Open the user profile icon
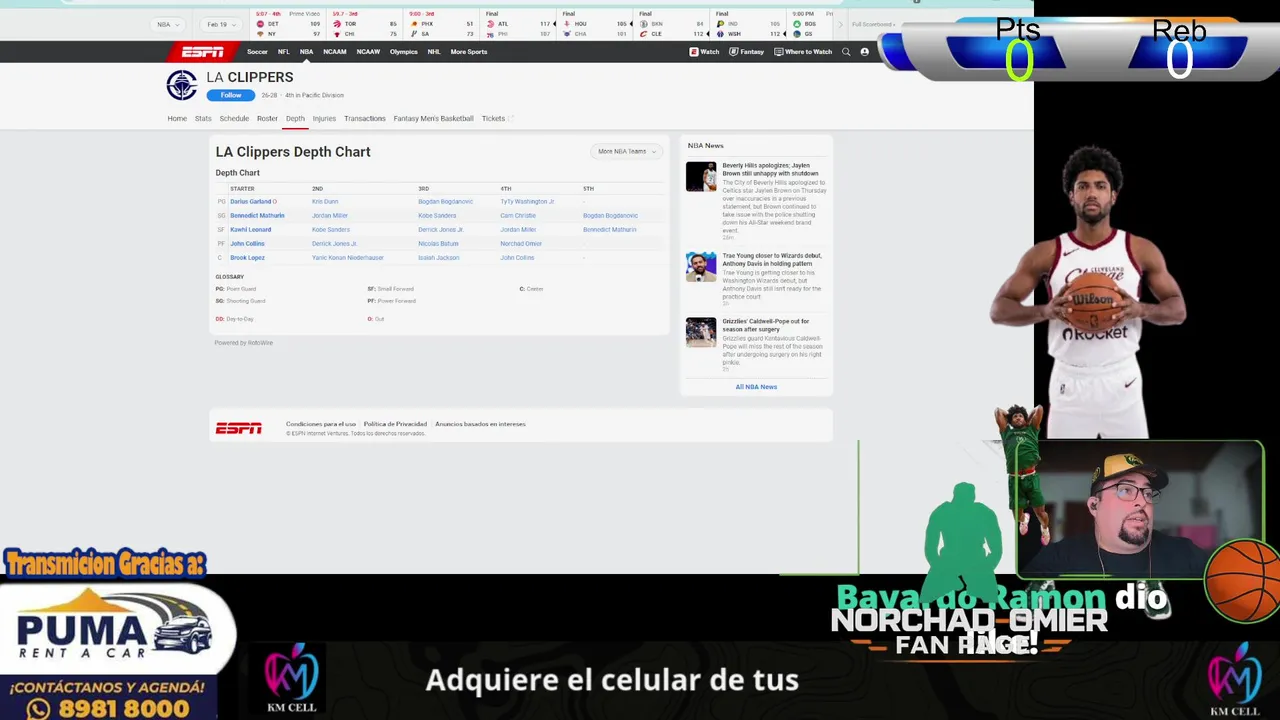This screenshot has height=720, width=1280. pos(865,52)
